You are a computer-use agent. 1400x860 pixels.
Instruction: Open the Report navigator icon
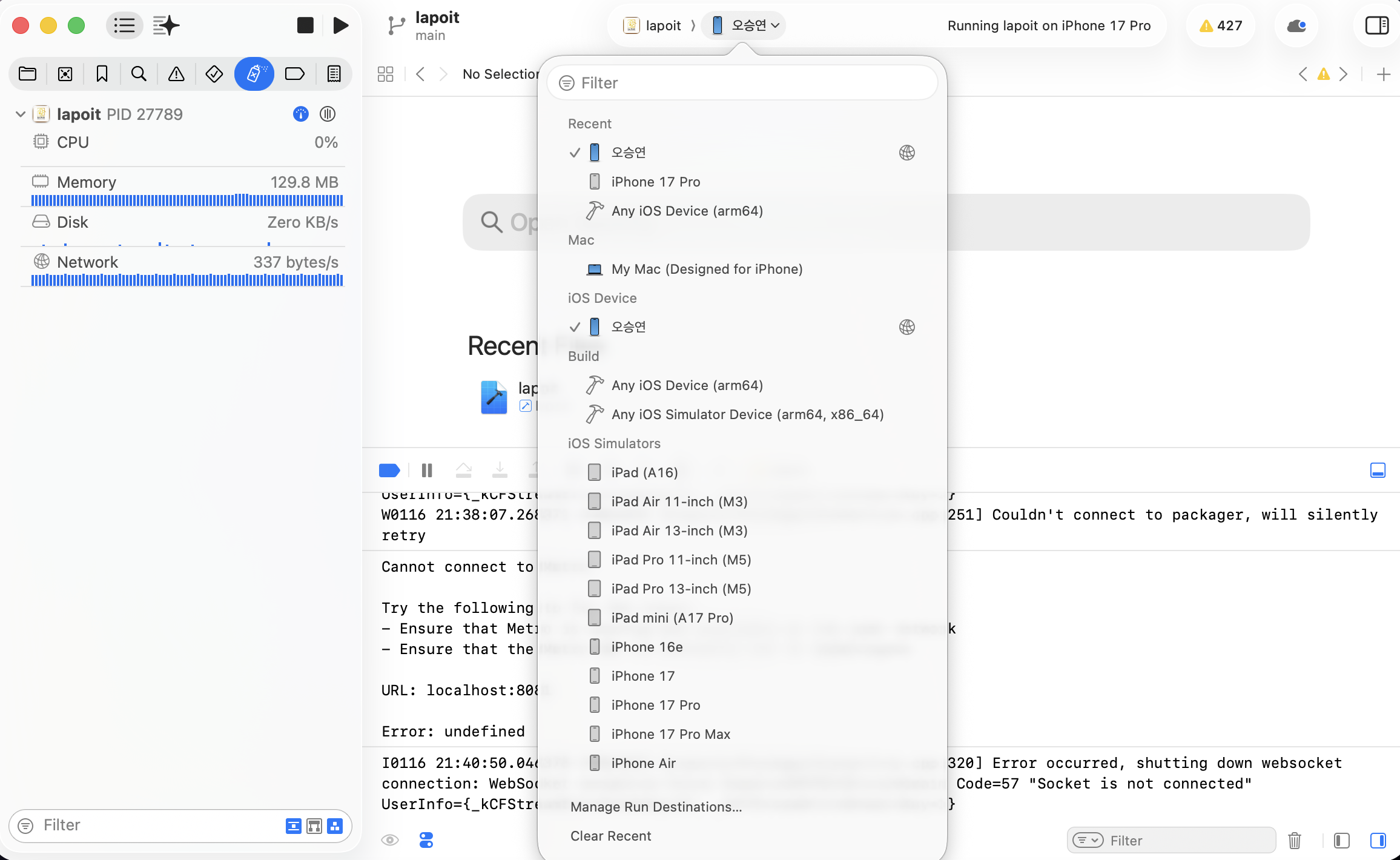pyautogui.click(x=334, y=74)
